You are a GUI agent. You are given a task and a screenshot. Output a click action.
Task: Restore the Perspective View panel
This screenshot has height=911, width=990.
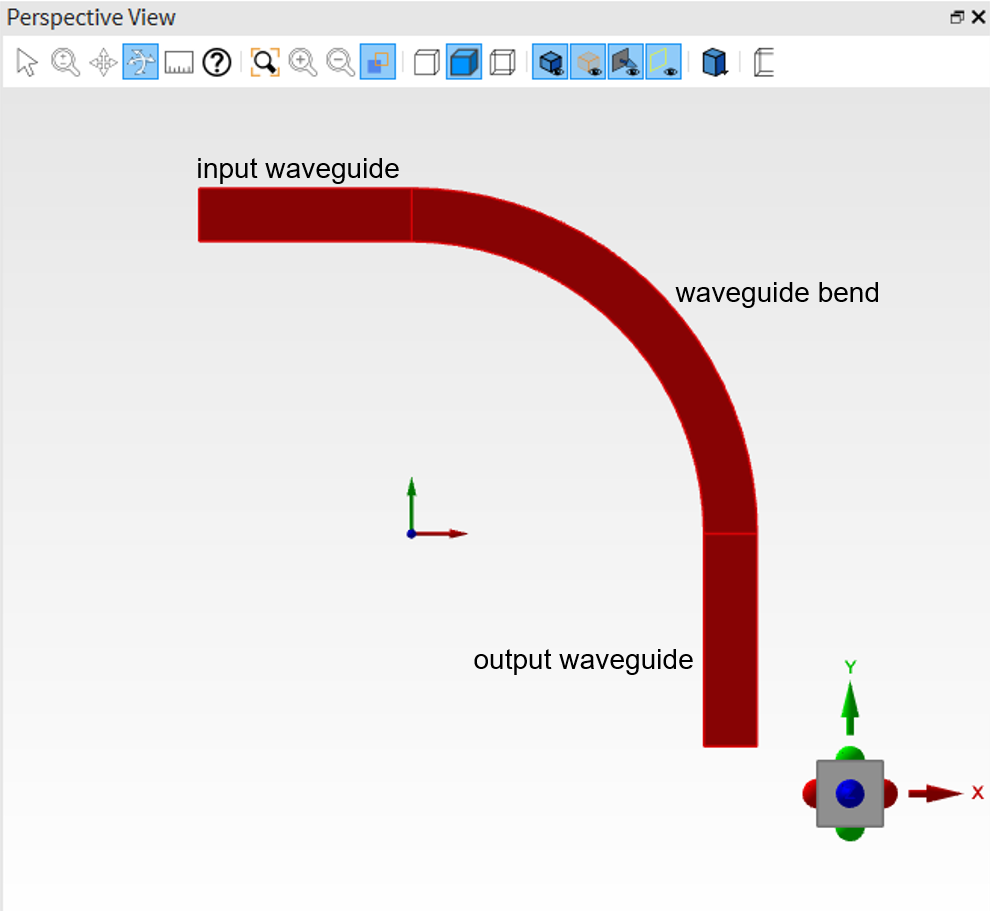957,17
